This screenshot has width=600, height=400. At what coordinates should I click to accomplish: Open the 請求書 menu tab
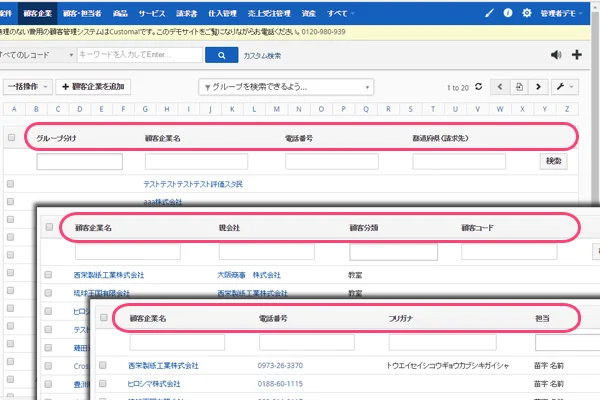coord(187,14)
